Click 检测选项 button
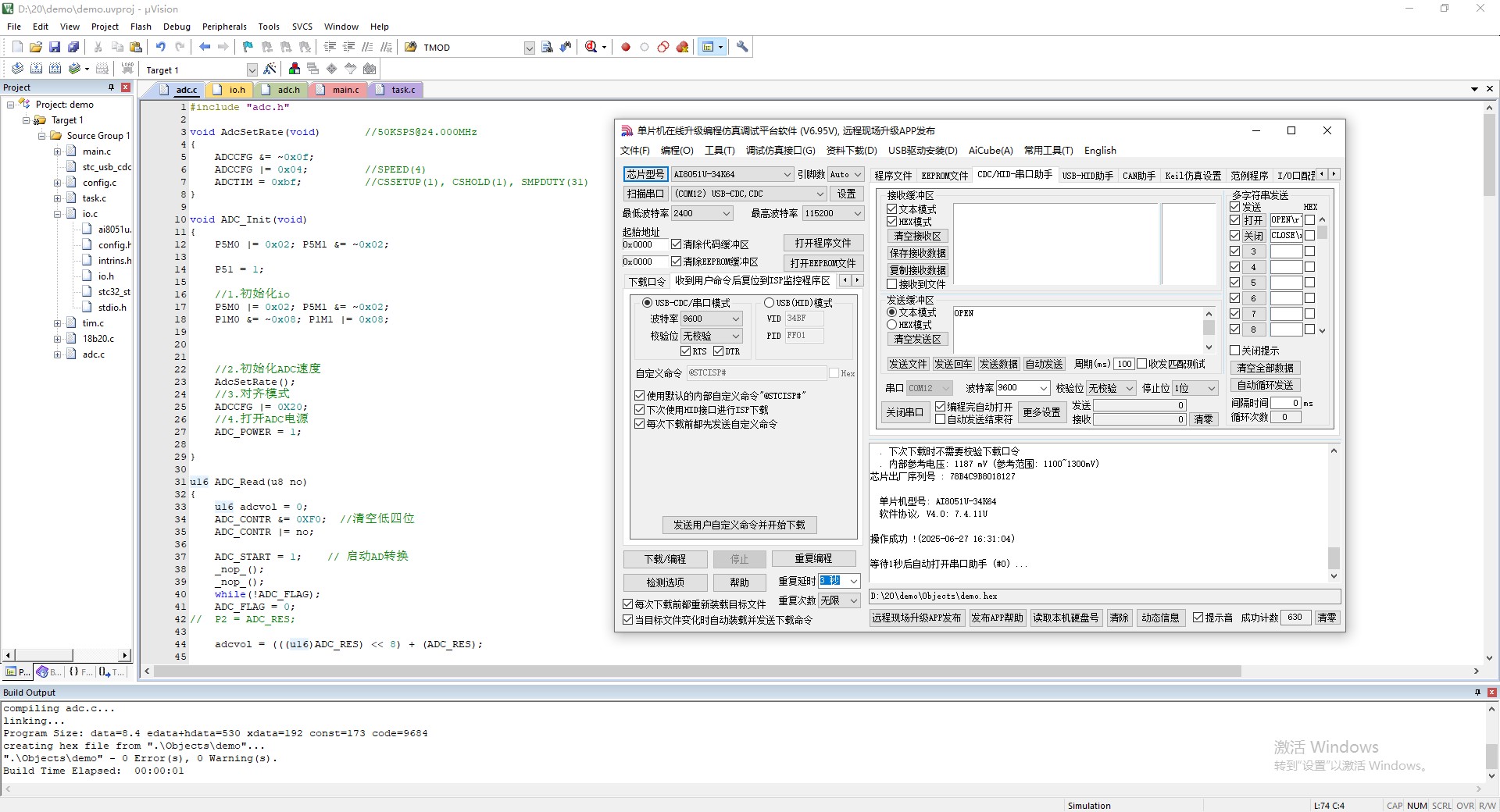The image size is (1500, 812). tap(665, 582)
